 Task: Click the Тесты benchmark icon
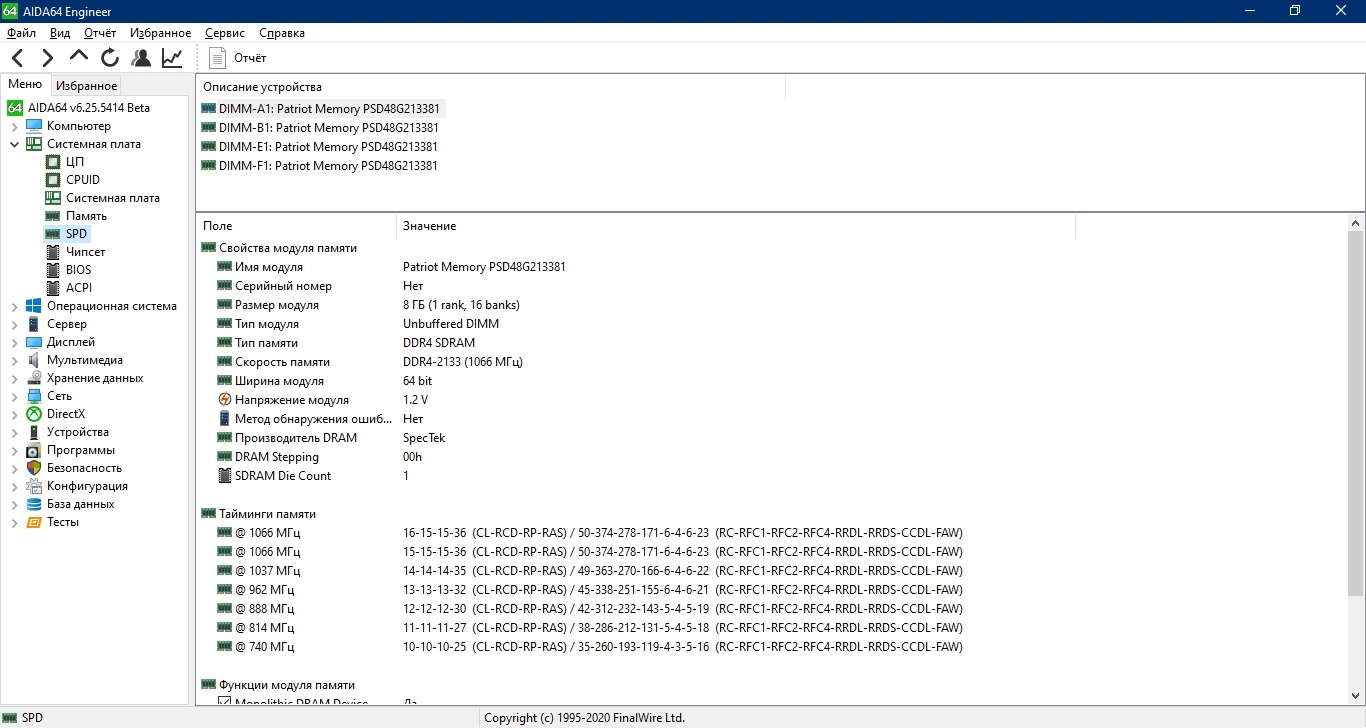click(x=34, y=522)
